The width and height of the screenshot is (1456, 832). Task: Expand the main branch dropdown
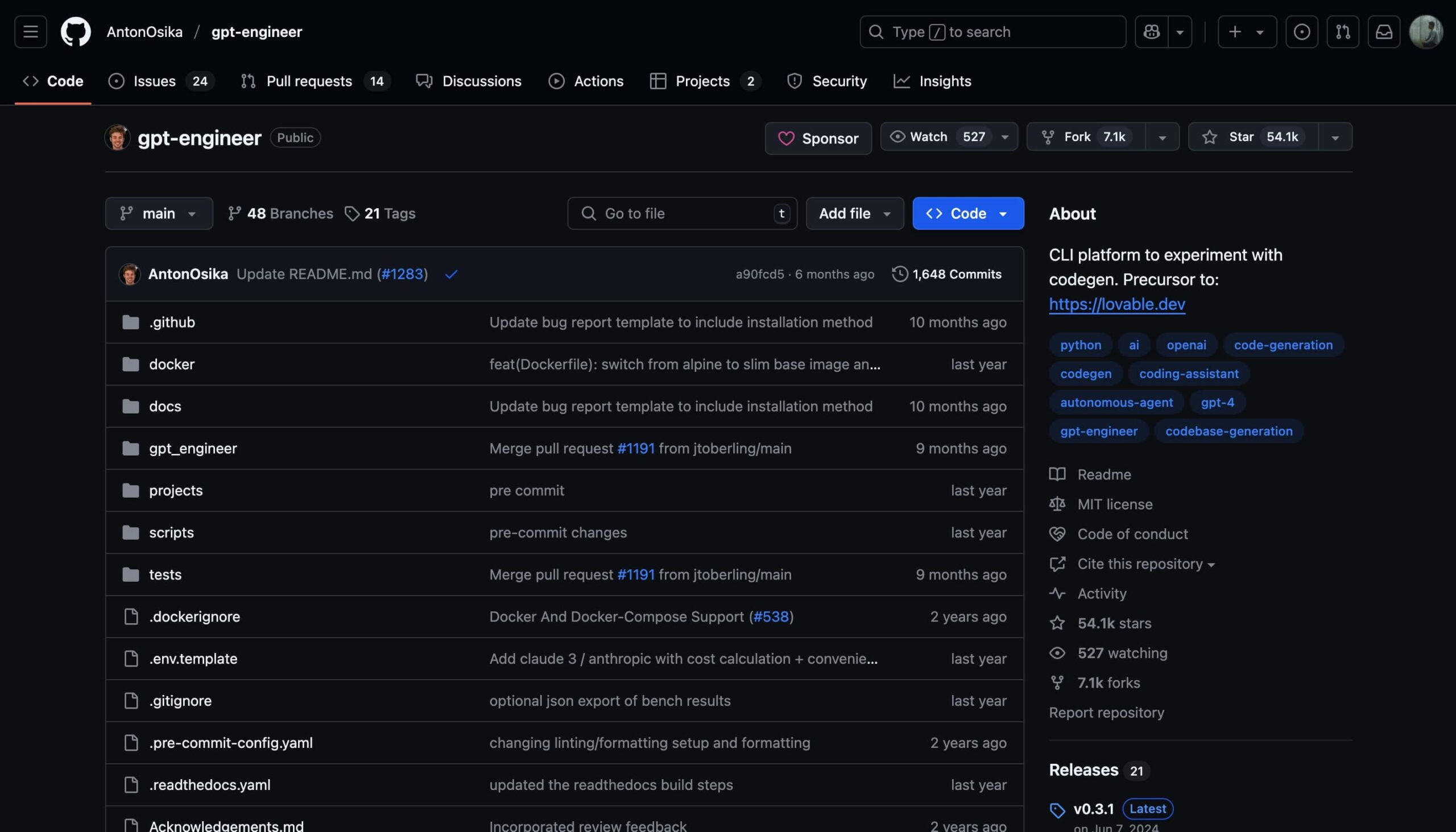(x=159, y=214)
